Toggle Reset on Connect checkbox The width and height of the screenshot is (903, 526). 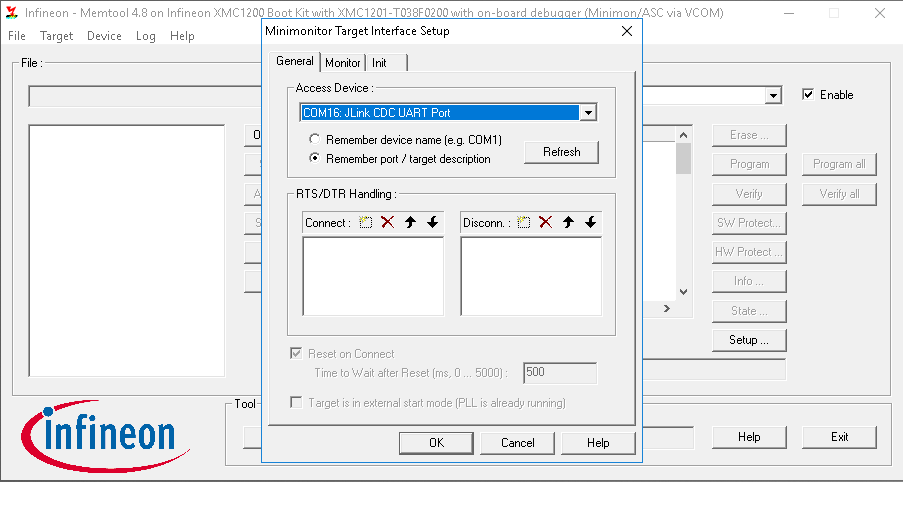coord(296,353)
